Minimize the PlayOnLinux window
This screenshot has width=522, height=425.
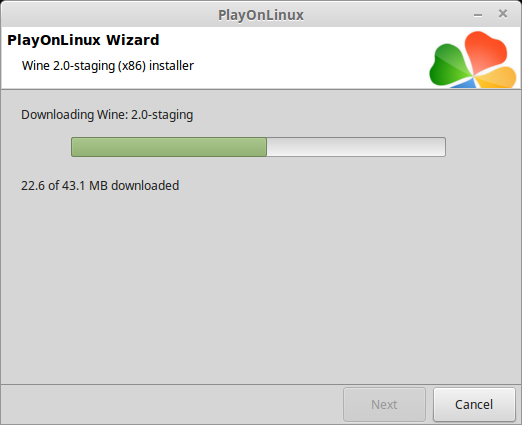click(x=478, y=14)
